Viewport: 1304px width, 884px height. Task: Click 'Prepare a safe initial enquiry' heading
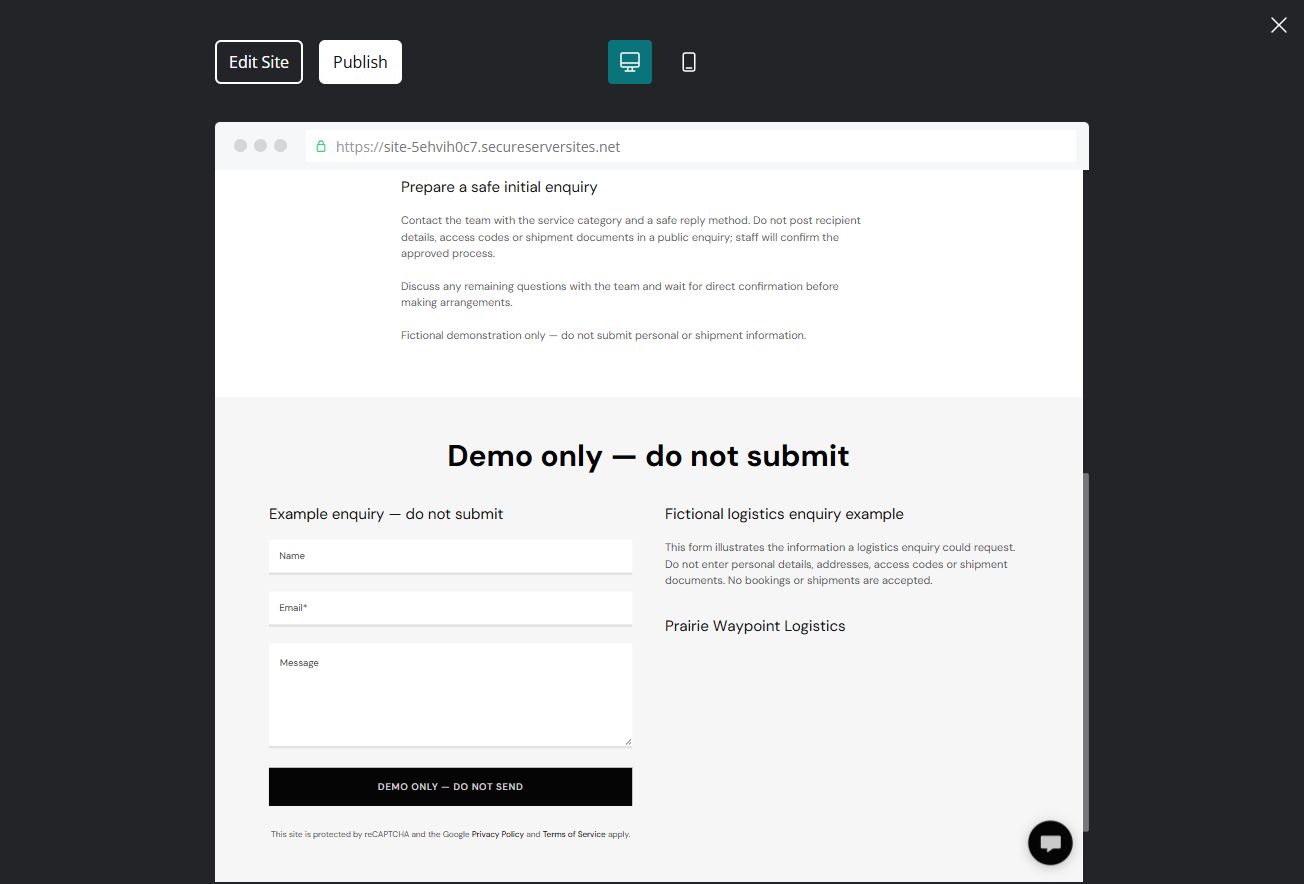point(499,187)
